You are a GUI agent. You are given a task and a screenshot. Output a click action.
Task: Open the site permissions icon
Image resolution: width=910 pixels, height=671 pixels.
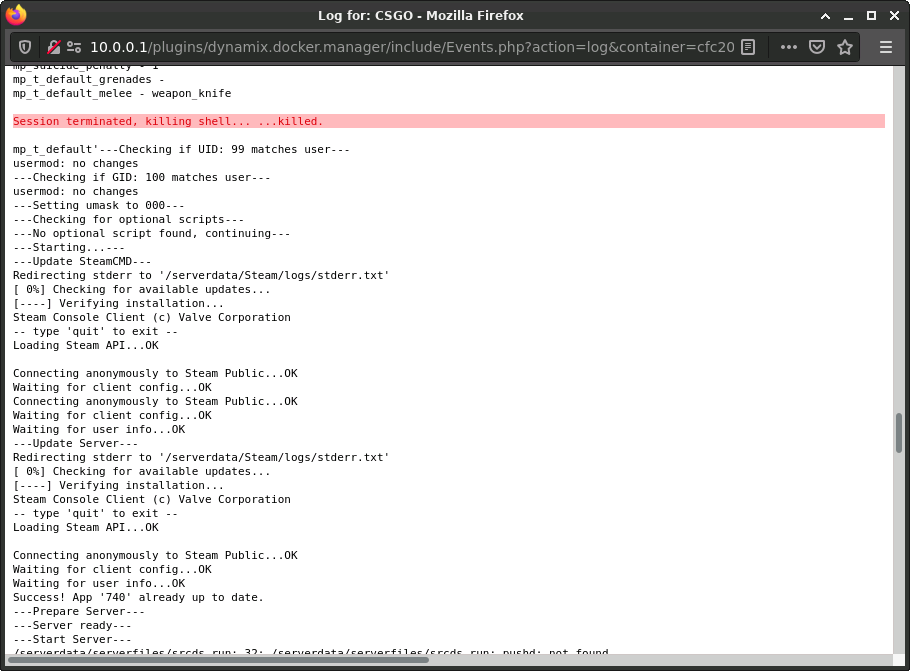pyautogui.click(x=74, y=47)
